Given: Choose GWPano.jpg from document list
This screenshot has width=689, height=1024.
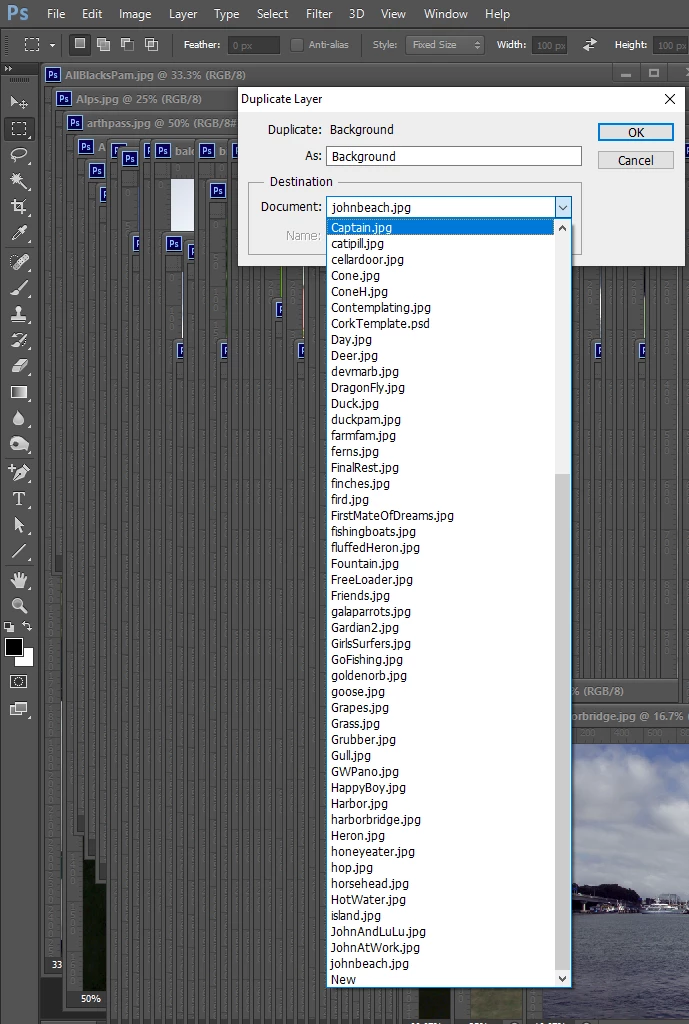Looking at the screenshot, I should click(440, 771).
